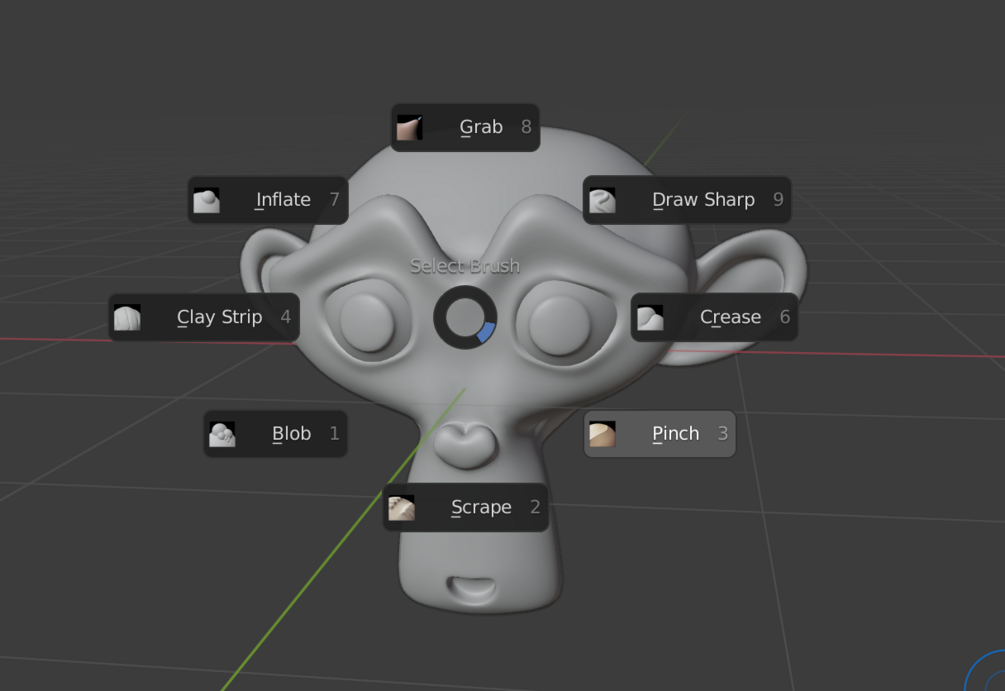The height and width of the screenshot is (691, 1005).
Task: Select the Crease brush icon
Action: [x=650, y=317]
